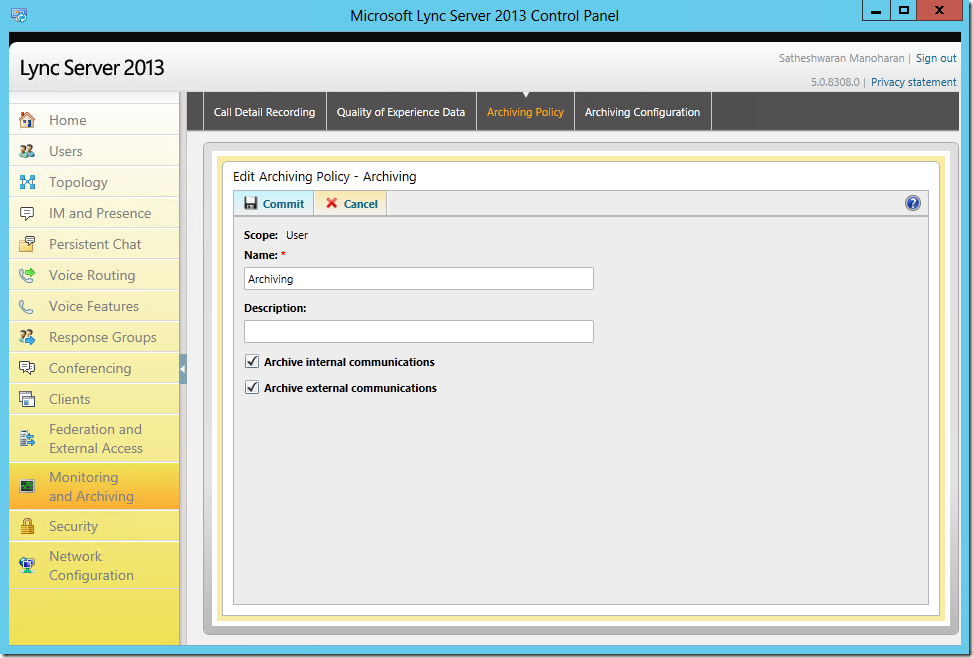Click the Clients windows icon
Screen dimensions: 973x658
coord(27,399)
